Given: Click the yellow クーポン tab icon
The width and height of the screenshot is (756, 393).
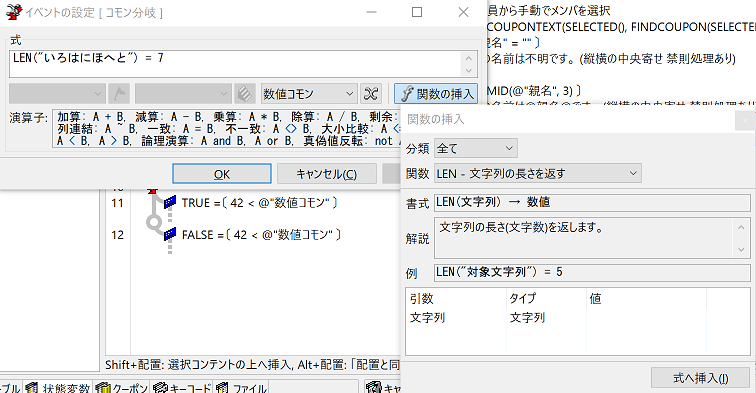Looking at the screenshot, I should (x=103, y=388).
